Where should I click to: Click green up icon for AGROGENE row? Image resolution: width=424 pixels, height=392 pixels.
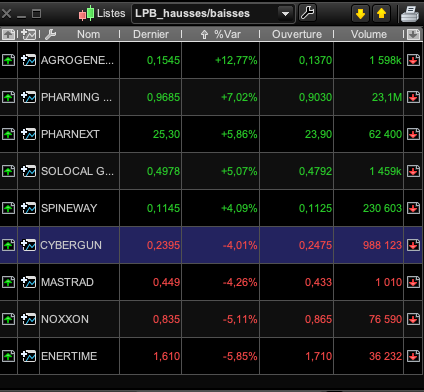(x=9, y=60)
